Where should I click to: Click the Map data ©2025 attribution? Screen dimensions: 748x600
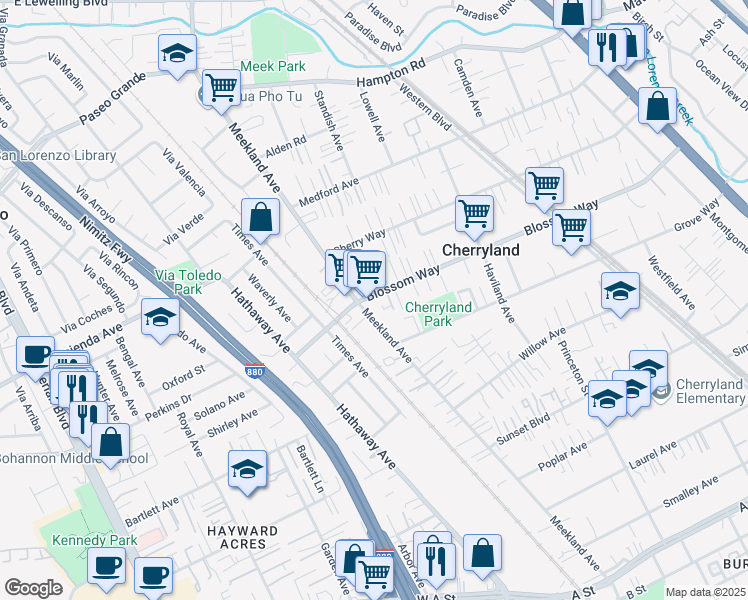tap(705, 593)
